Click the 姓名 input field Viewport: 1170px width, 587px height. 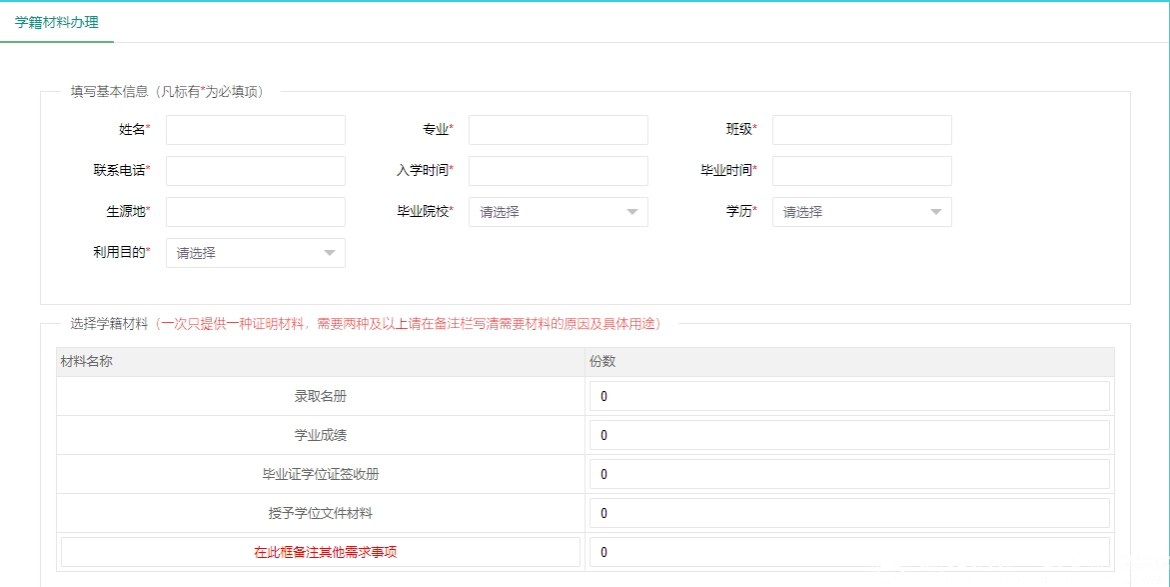pos(255,130)
